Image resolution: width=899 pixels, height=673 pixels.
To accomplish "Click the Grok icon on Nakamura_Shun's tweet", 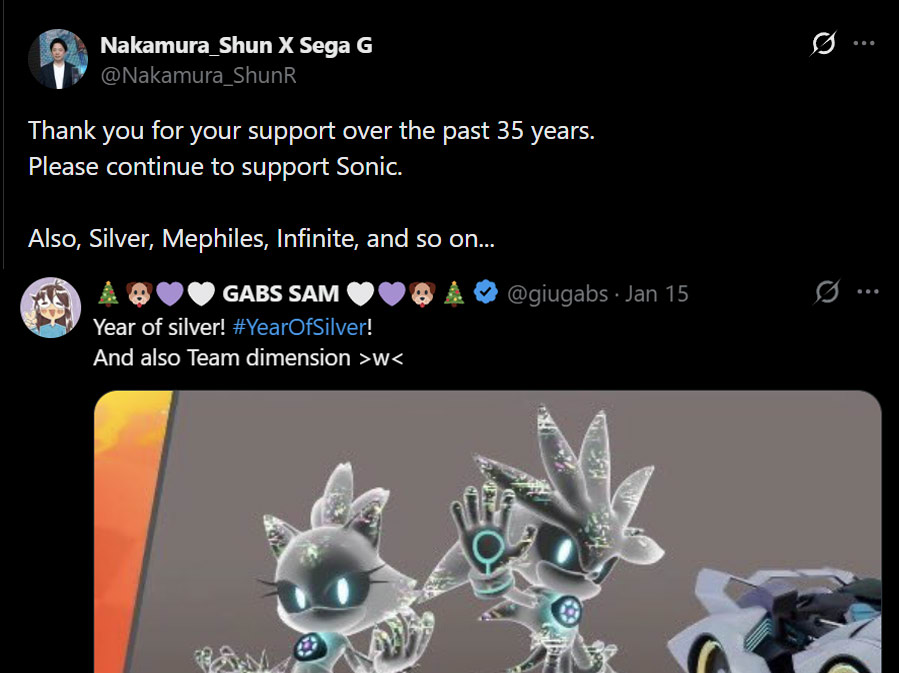I will (823, 44).
